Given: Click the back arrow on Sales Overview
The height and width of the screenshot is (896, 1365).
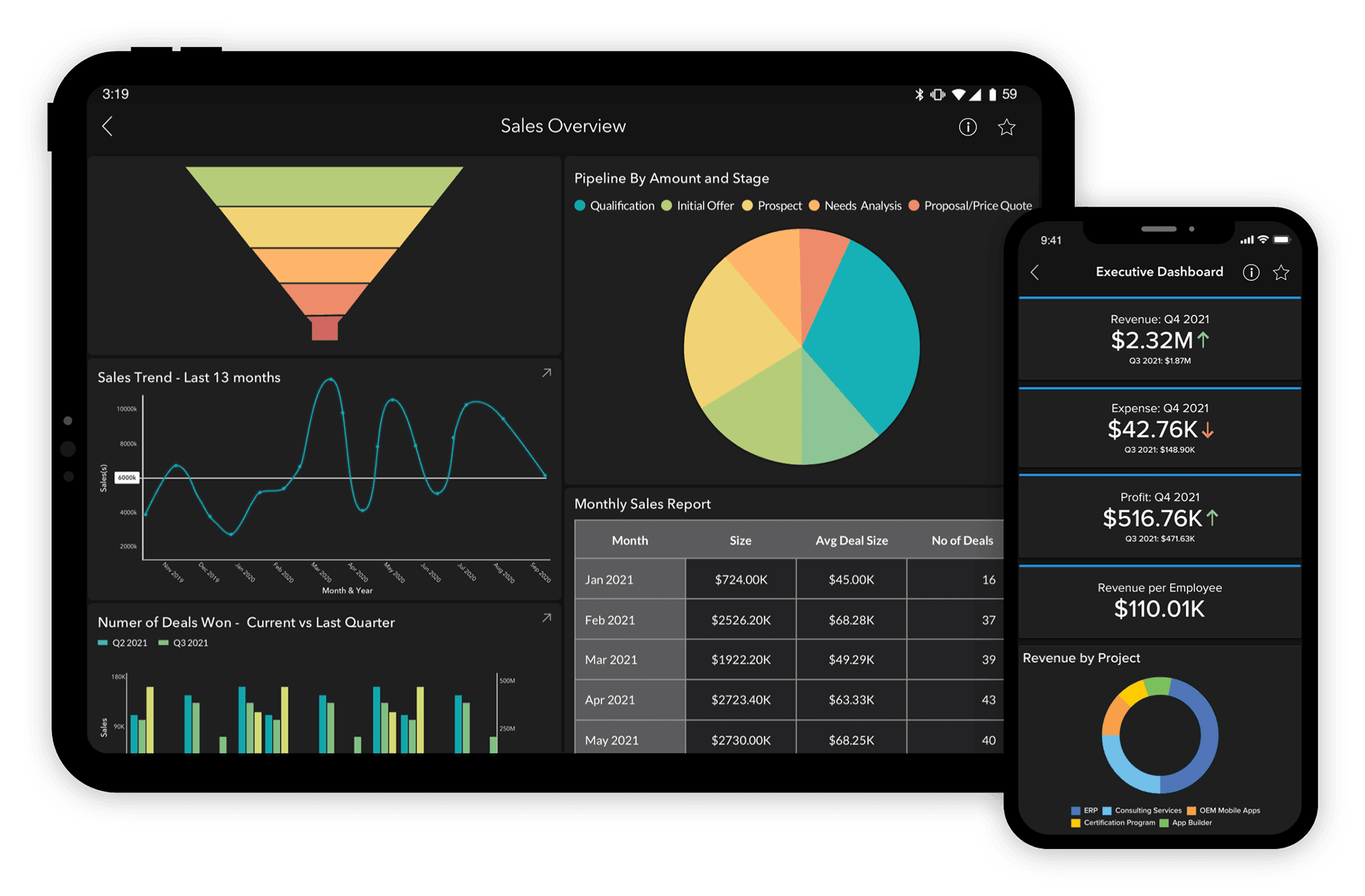Looking at the screenshot, I should [x=108, y=125].
